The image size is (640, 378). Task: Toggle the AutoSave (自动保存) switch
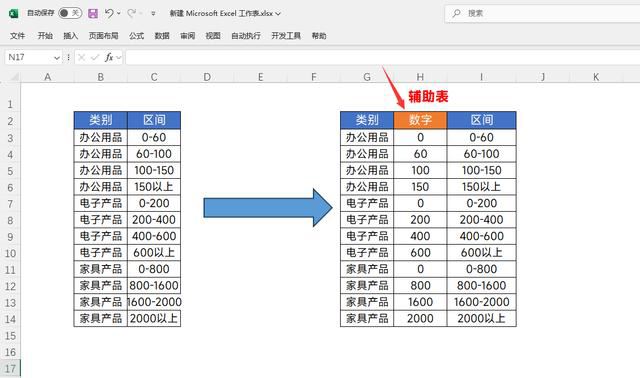(70, 13)
